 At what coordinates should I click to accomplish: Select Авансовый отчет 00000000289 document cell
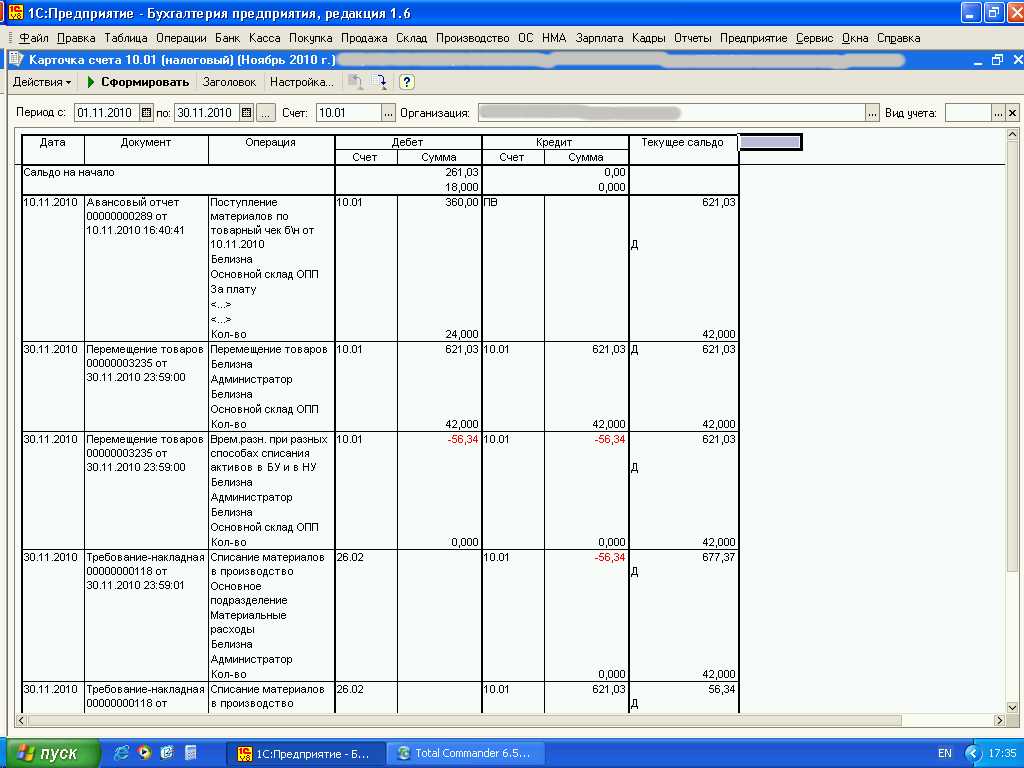pos(146,268)
